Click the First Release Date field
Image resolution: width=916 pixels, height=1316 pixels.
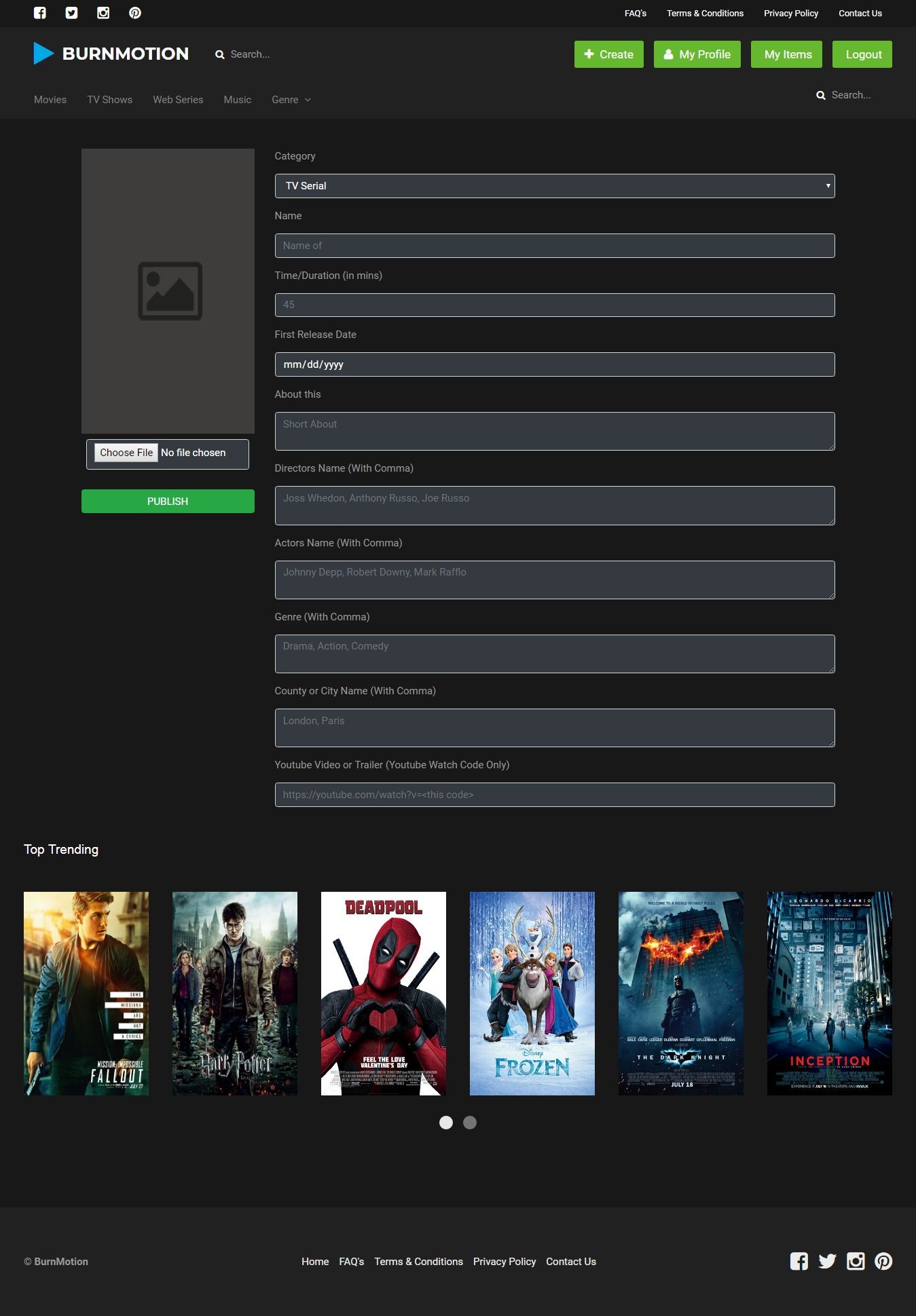coord(555,364)
